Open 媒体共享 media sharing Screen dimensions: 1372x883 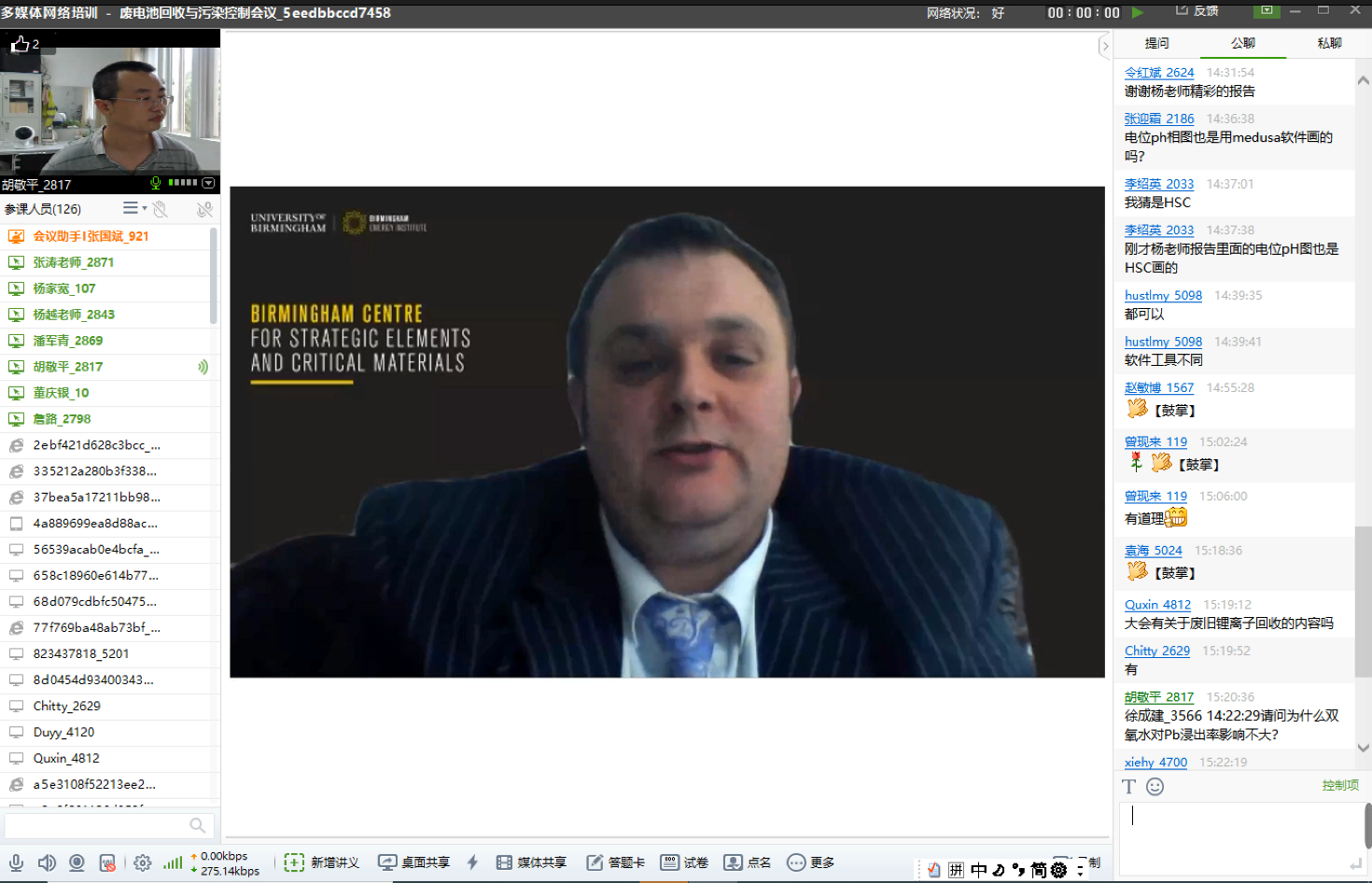[x=531, y=862]
